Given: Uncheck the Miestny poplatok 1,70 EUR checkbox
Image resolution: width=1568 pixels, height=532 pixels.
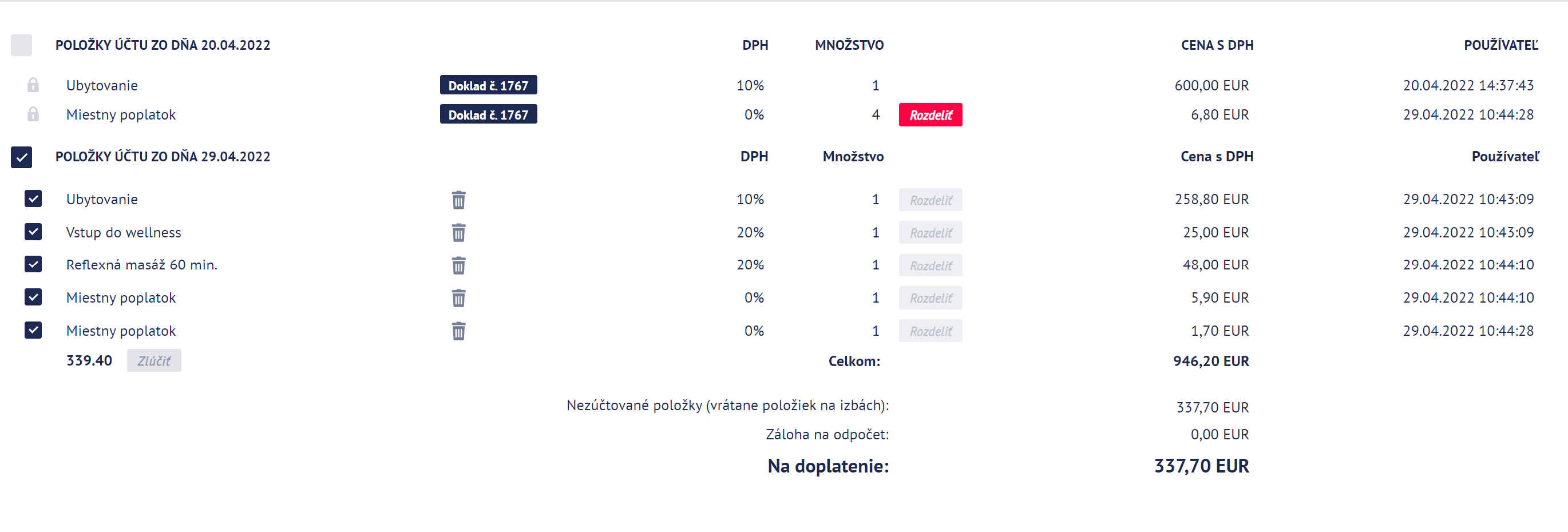Looking at the screenshot, I should [33, 330].
